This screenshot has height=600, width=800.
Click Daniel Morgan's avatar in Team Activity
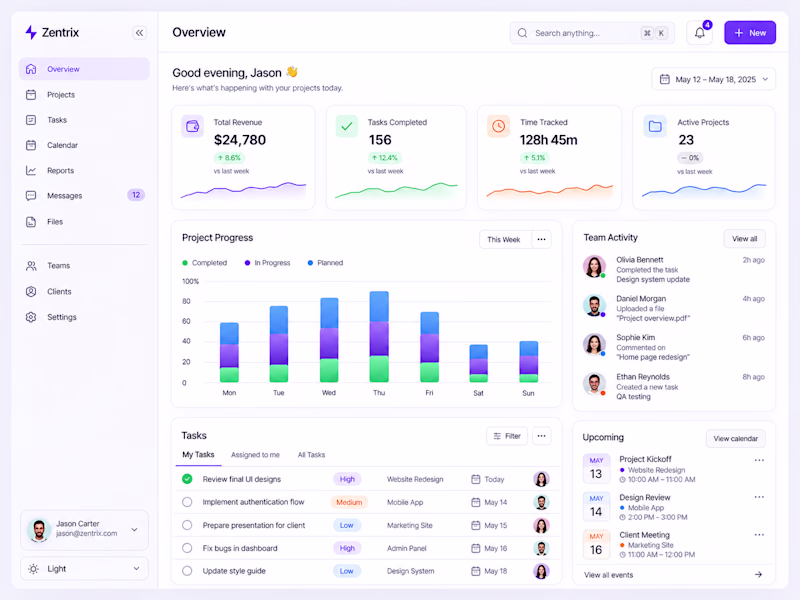[594, 306]
